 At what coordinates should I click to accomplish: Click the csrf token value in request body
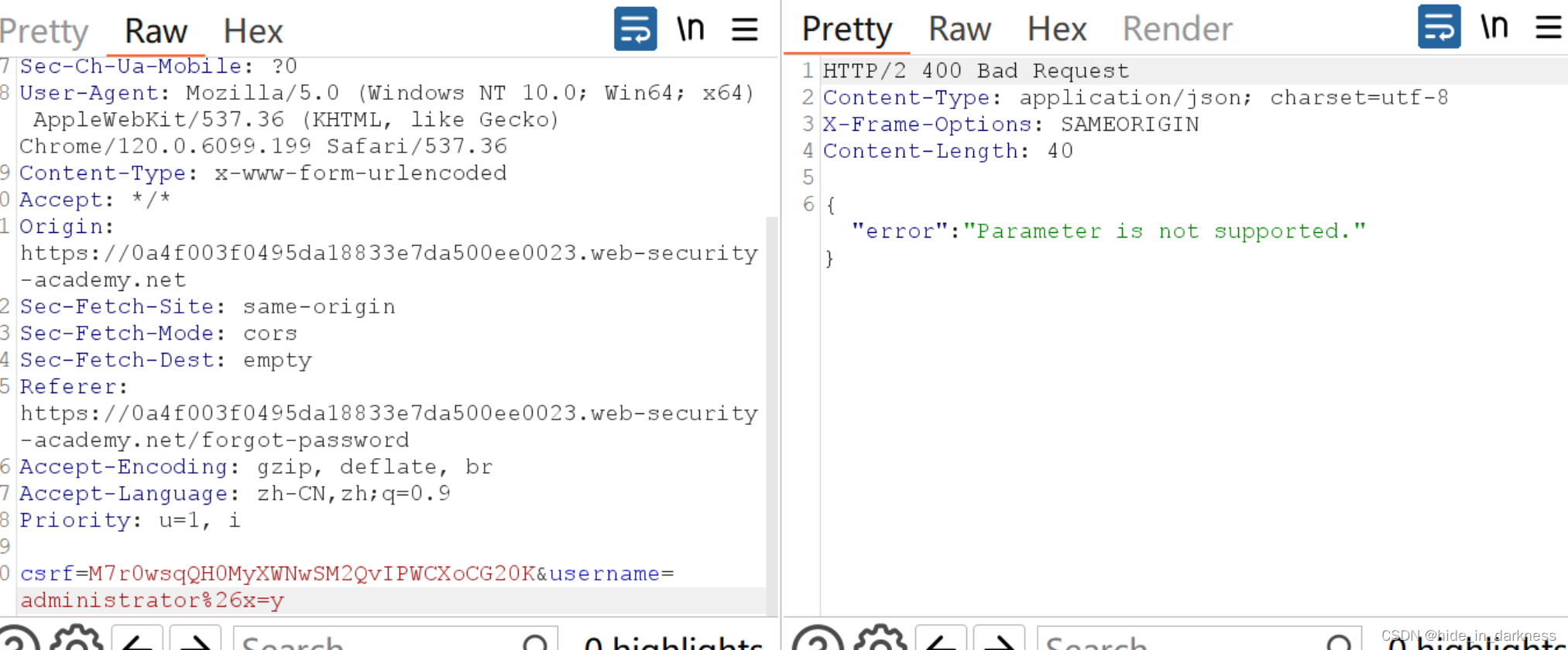tap(311, 574)
